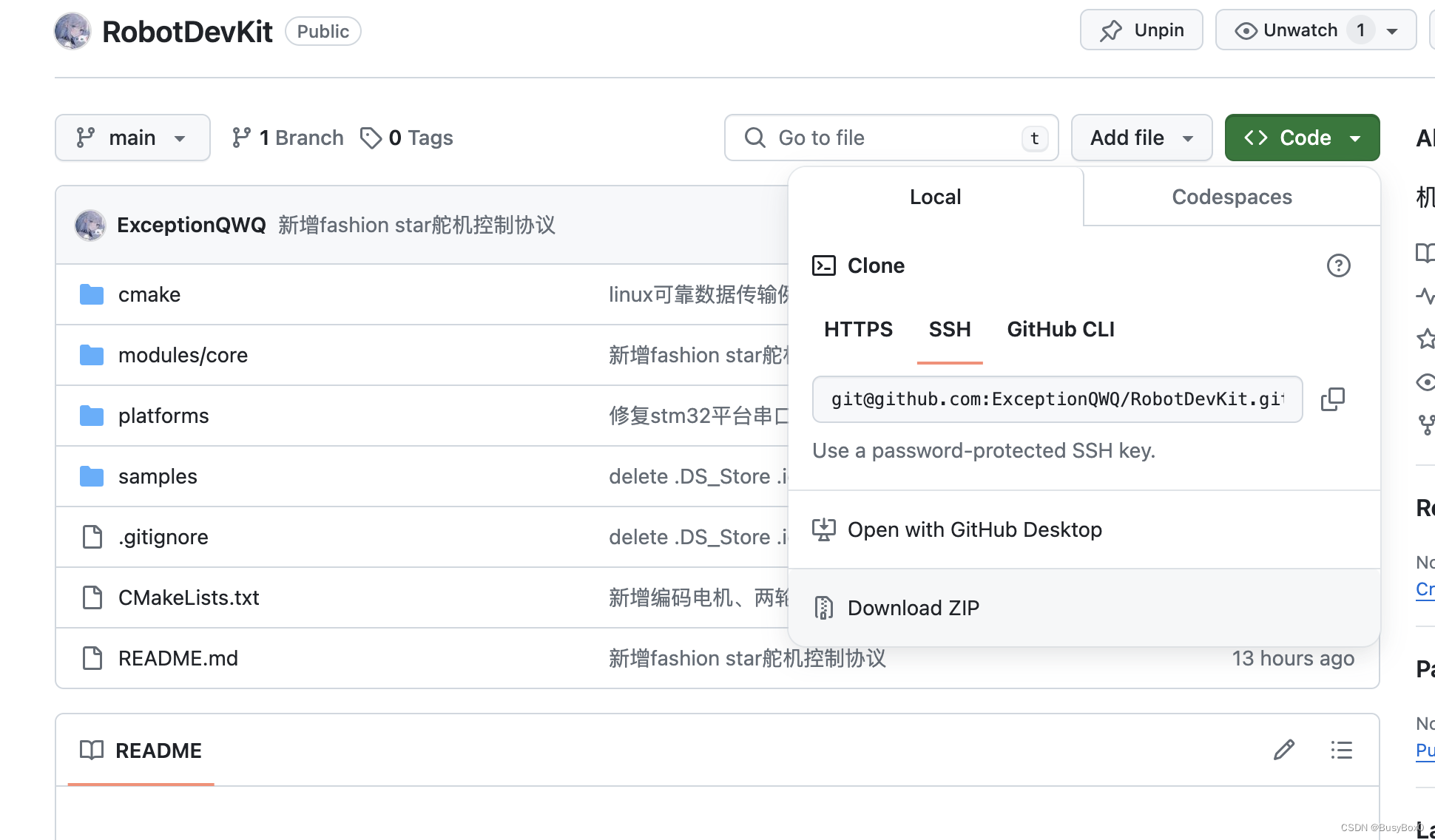This screenshot has width=1435, height=840.
Task: Click the ExceptionQWQ commit author avatar
Action: [x=90, y=225]
